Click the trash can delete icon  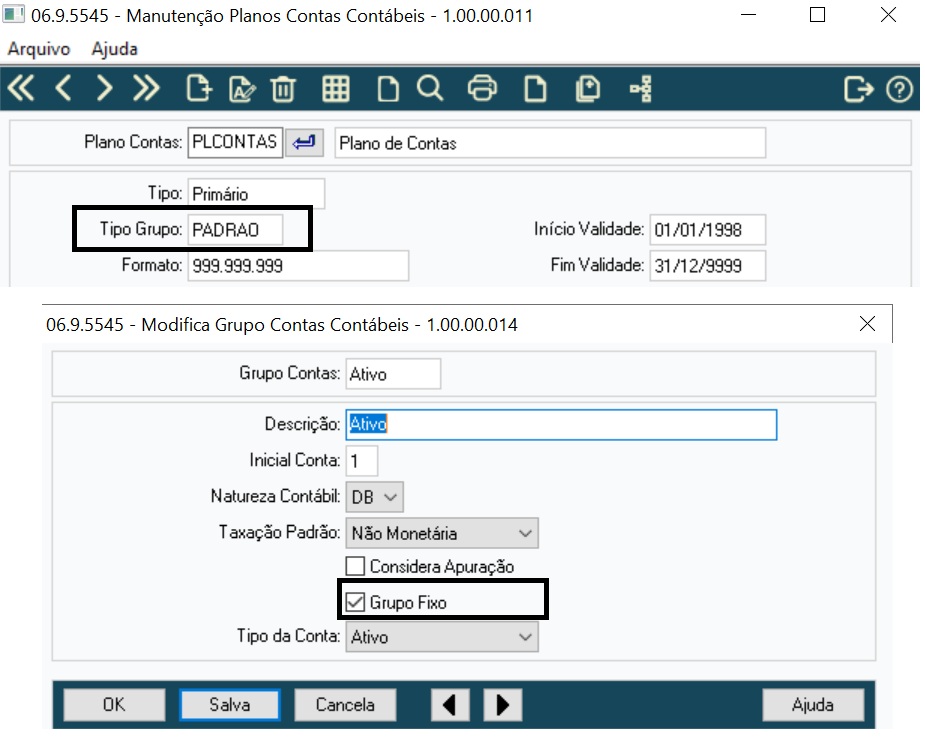click(x=283, y=90)
